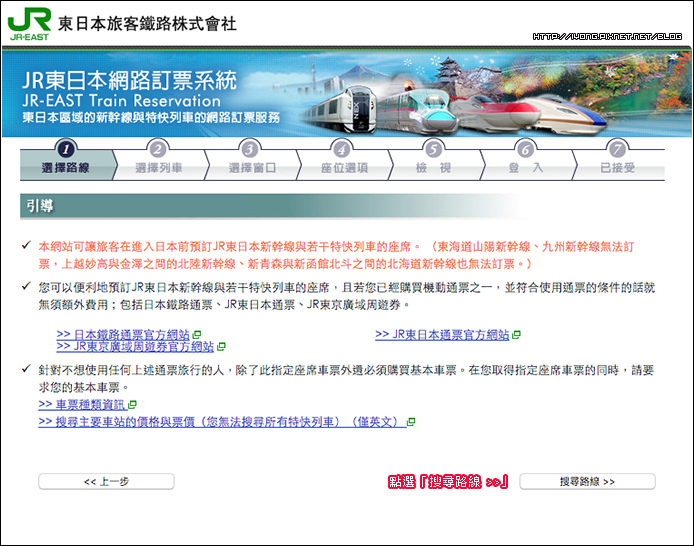Click the trains image in the banner
Screen dimensions: 694x546
pyautogui.click(x=454, y=111)
